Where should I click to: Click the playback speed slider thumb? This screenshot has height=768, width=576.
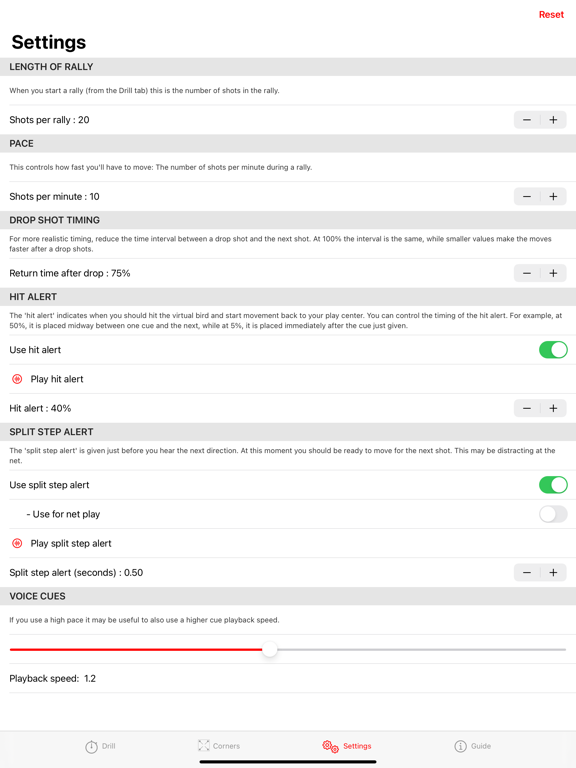pyautogui.click(x=269, y=649)
